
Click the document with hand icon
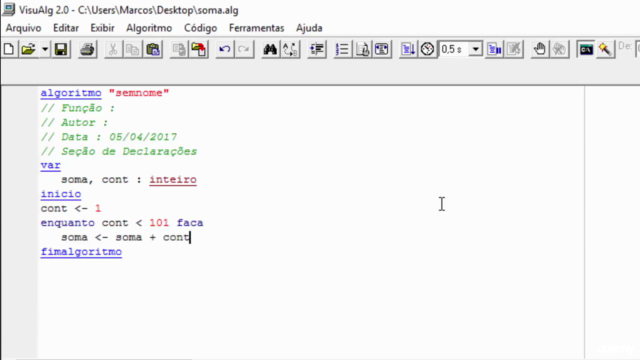pyautogui.click(x=362, y=49)
